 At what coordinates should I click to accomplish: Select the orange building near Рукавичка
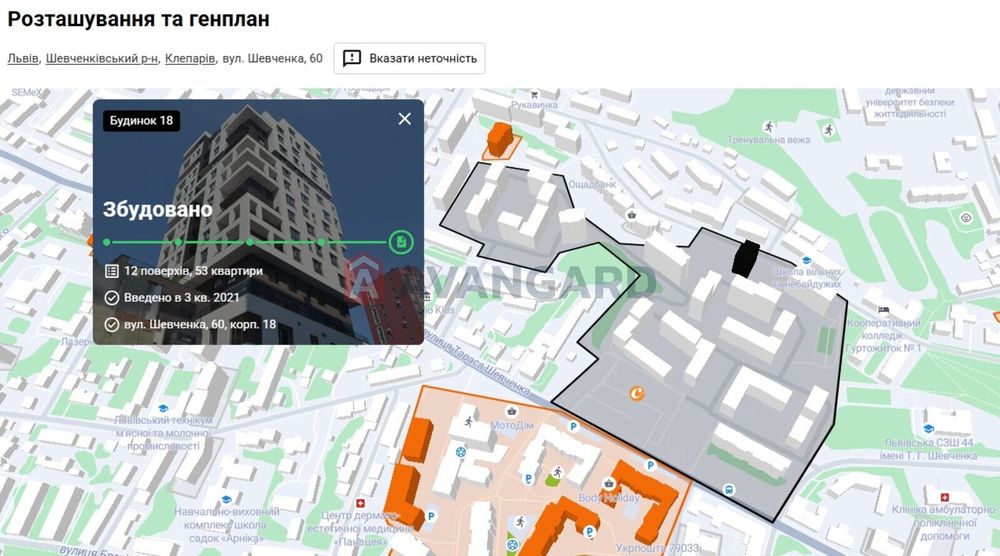coord(500,140)
